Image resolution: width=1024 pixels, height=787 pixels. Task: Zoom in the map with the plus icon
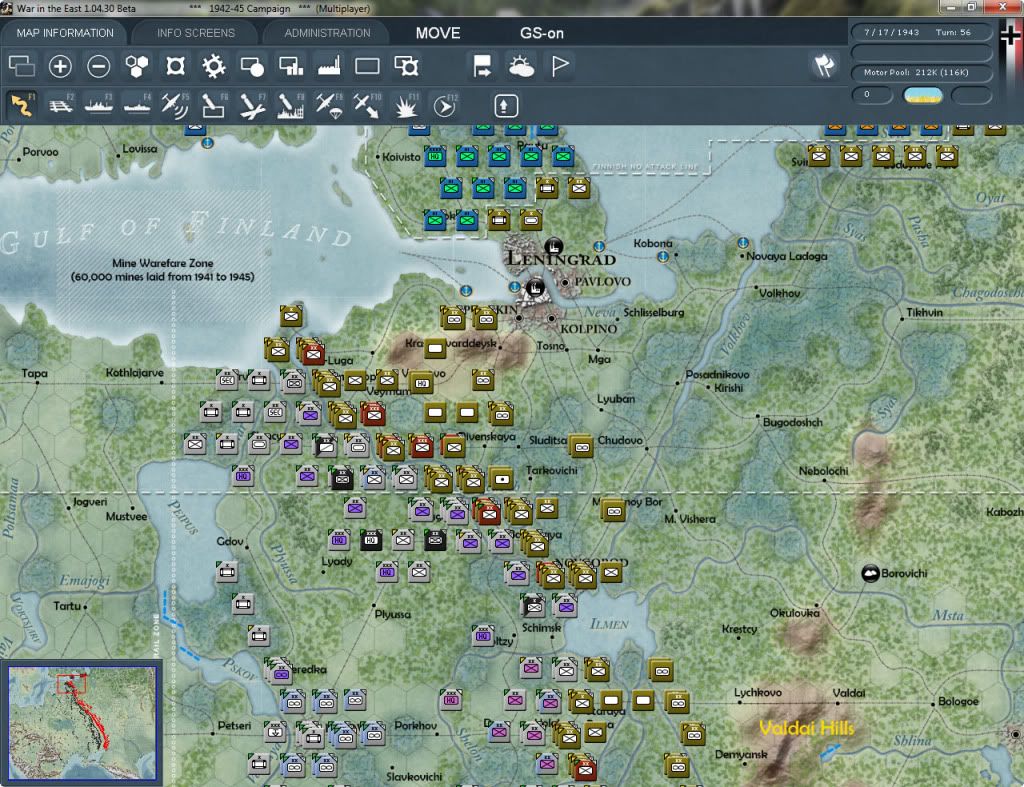60,66
